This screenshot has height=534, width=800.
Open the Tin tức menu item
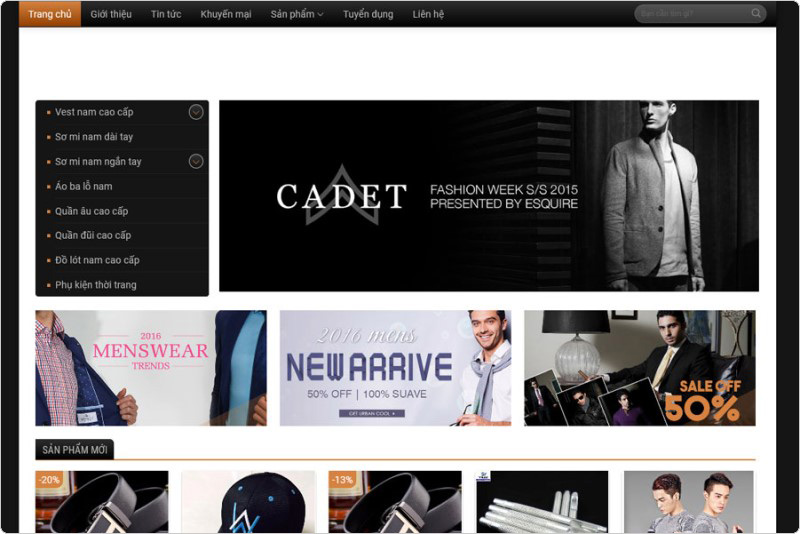coord(166,14)
